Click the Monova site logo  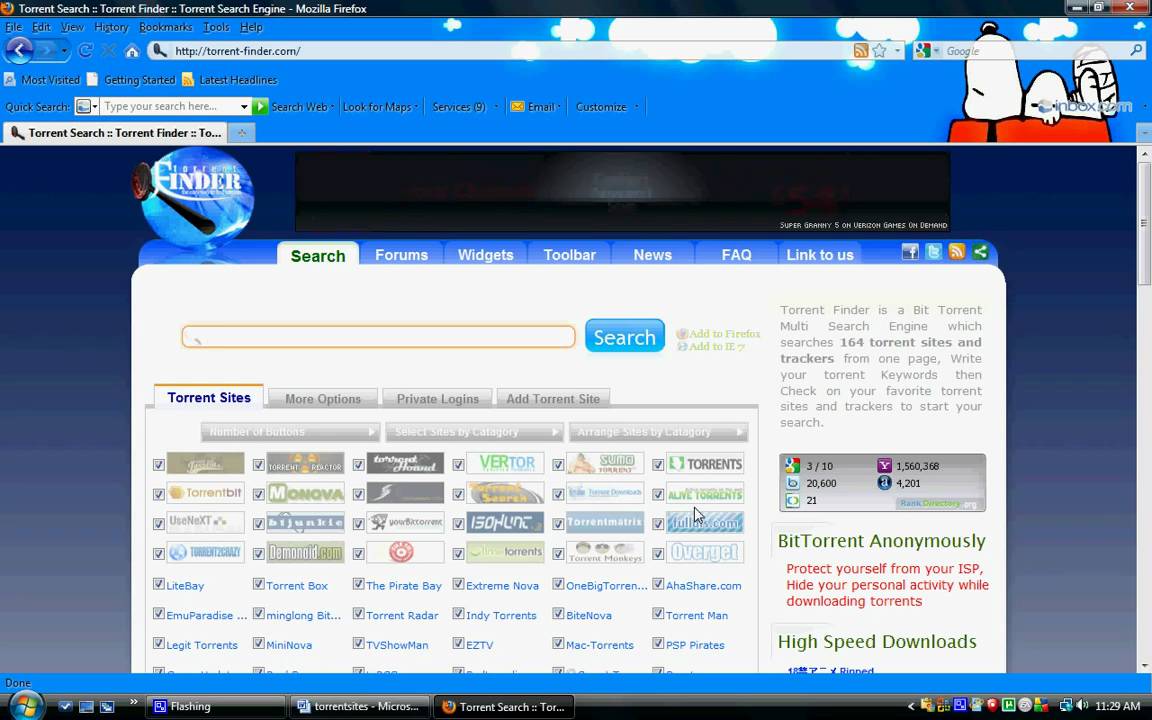[x=306, y=493]
